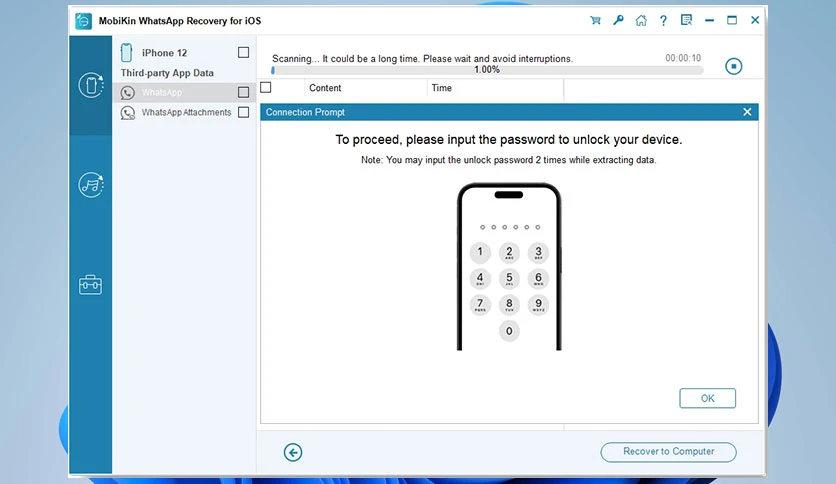
Task: Tick the WhatsApp Attachments checkbox
Action: point(244,112)
